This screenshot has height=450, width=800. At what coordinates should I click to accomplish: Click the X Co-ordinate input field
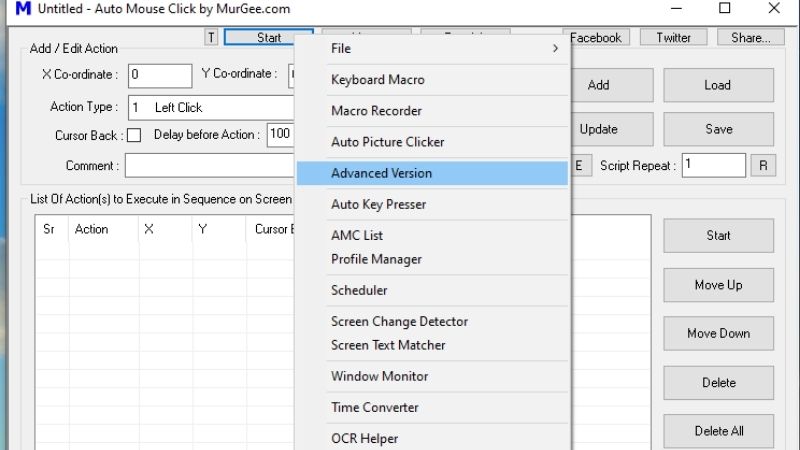click(x=160, y=76)
